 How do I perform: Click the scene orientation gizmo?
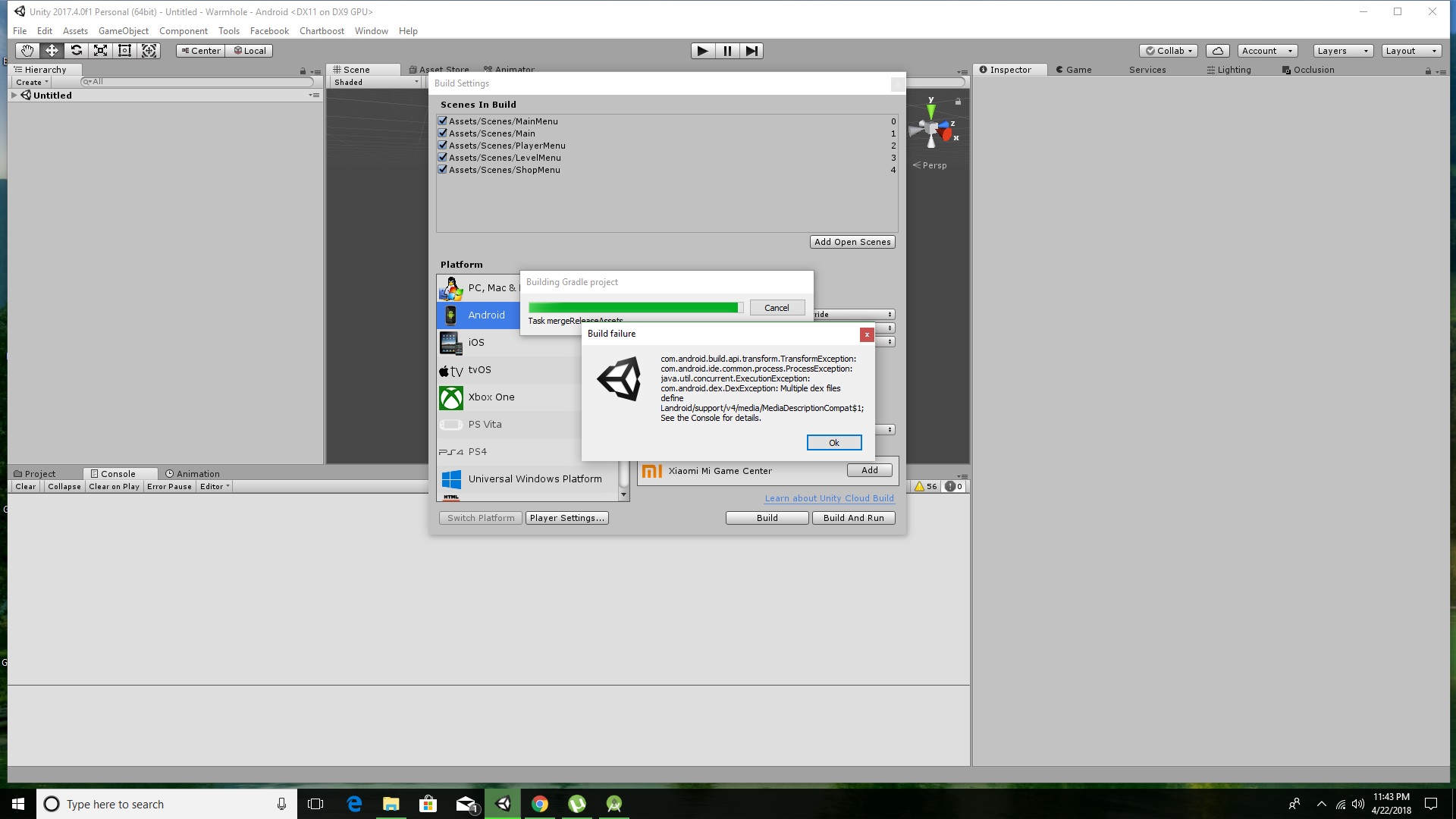coord(933,130)
